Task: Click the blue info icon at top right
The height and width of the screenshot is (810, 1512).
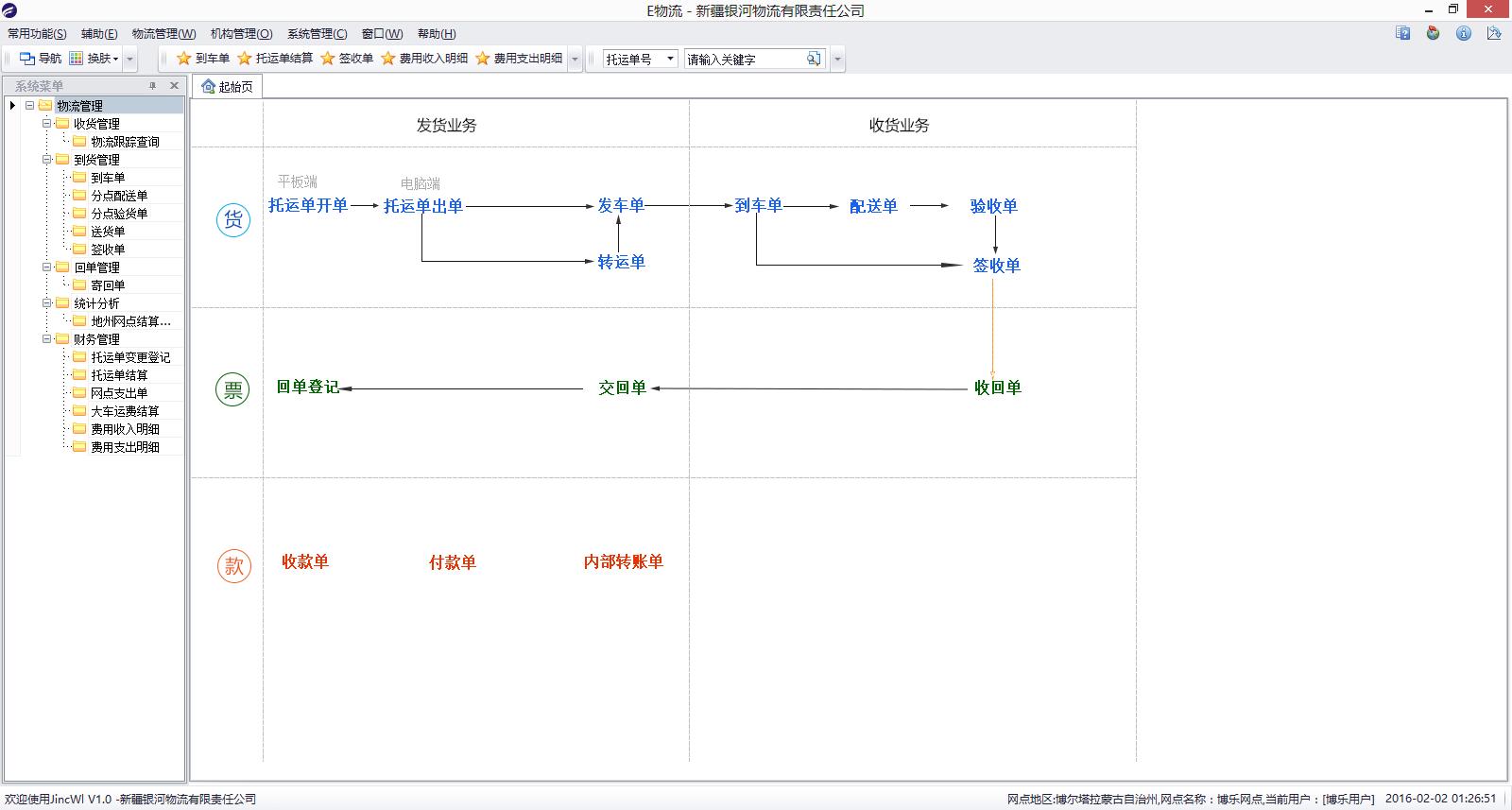Action: tap(1463, 33)
